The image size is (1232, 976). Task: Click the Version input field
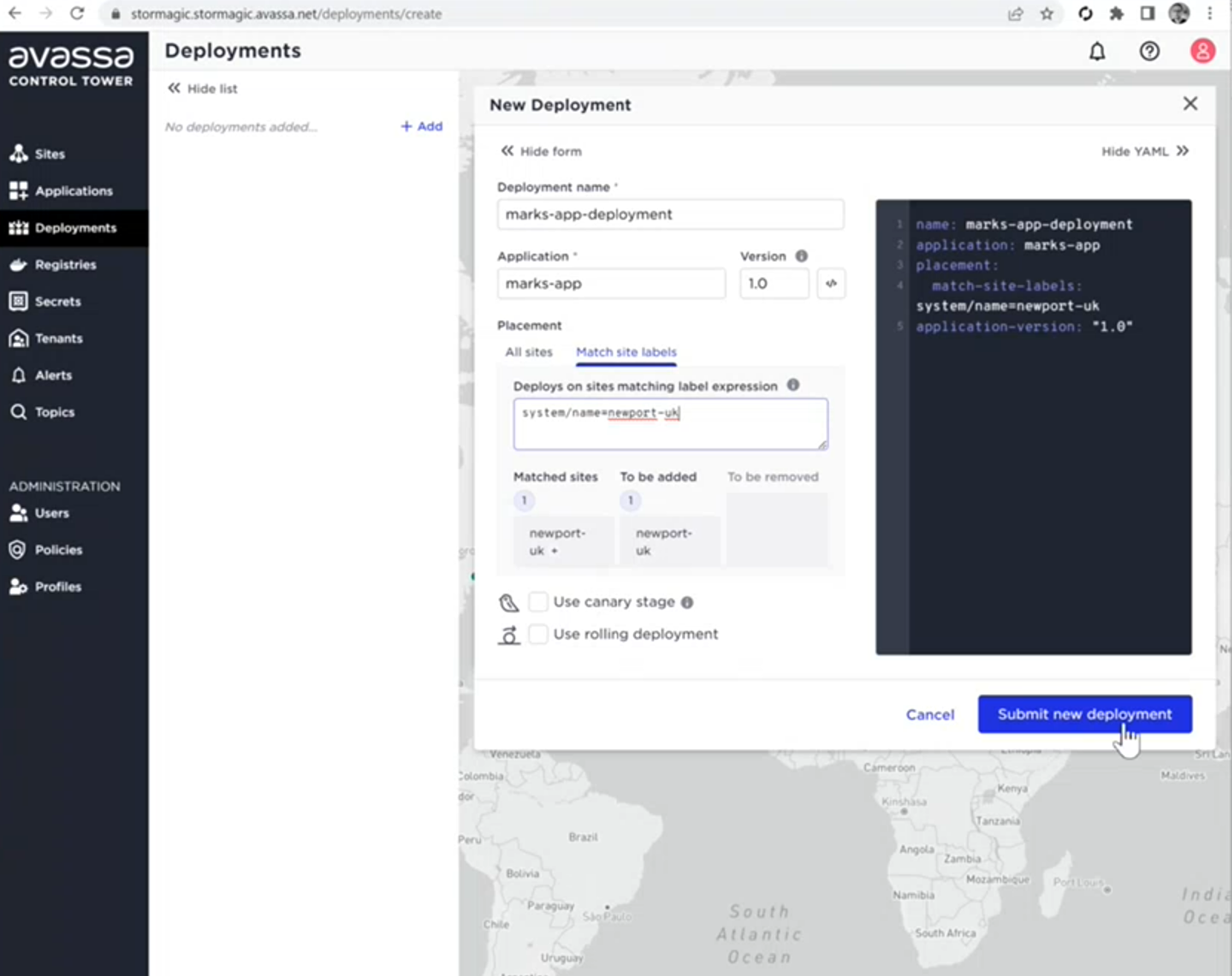(774, 284)
